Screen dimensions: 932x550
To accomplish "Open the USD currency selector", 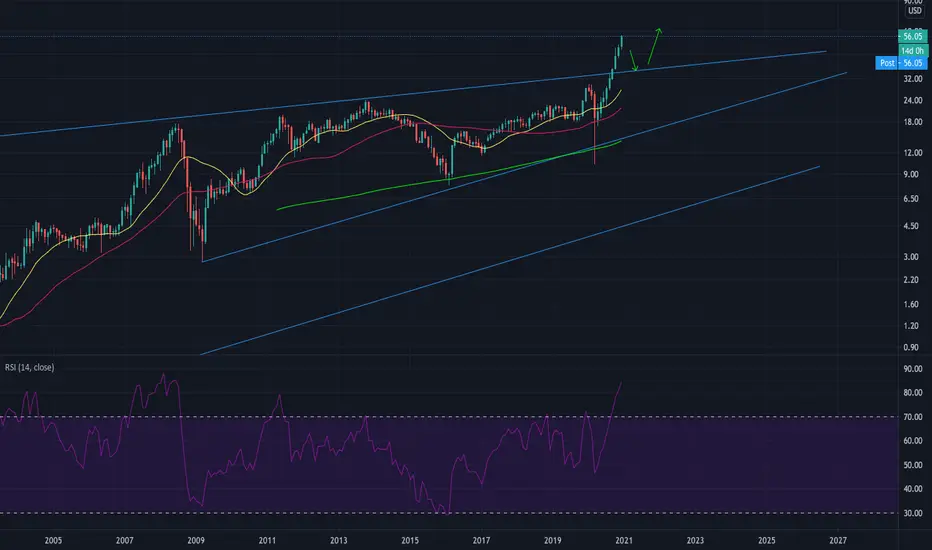I will (914, 11).
